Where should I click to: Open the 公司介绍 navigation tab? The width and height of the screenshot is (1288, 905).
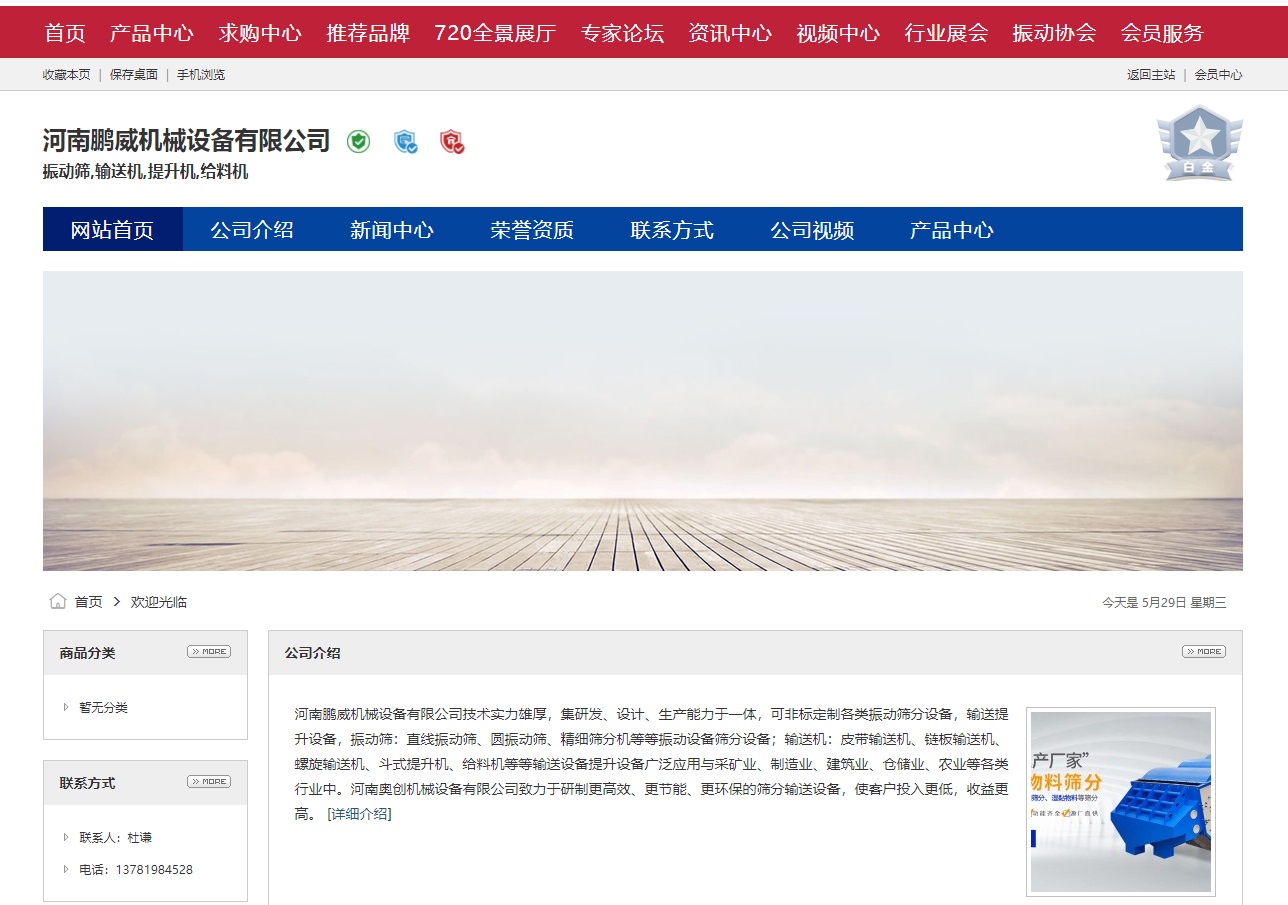point(252,230)
